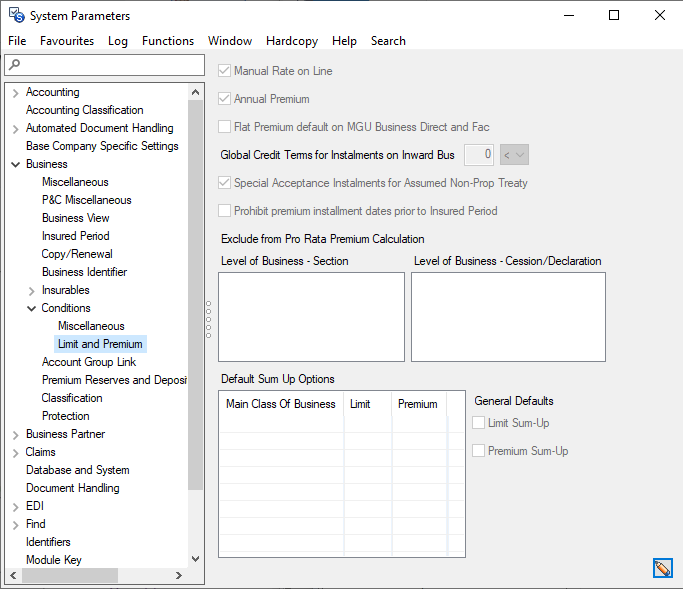
Task: Collapse the Conditions tree node
Action: [x=31, y=308]
